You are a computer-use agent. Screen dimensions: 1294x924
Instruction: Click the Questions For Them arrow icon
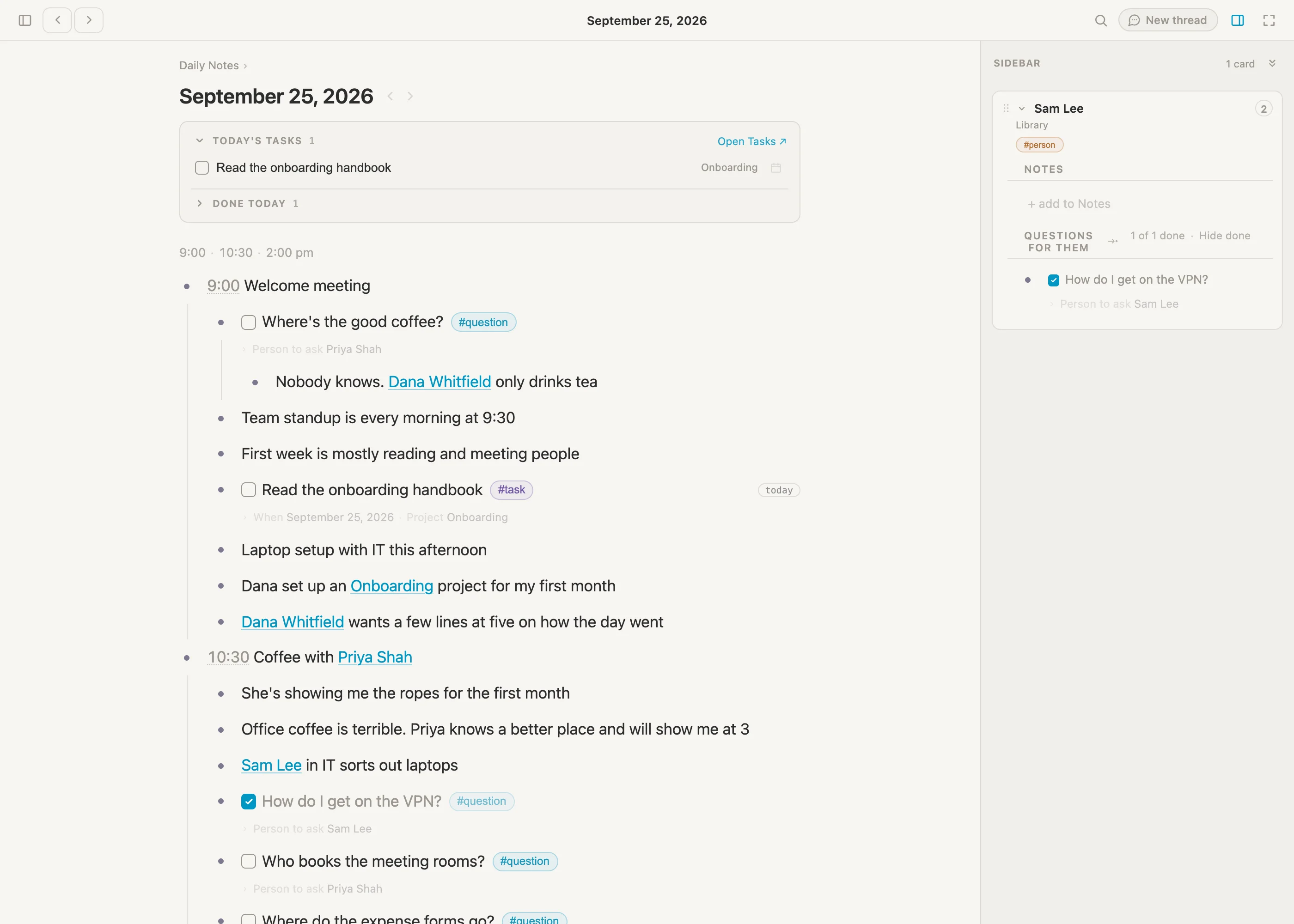click(x=1112, y=241)
